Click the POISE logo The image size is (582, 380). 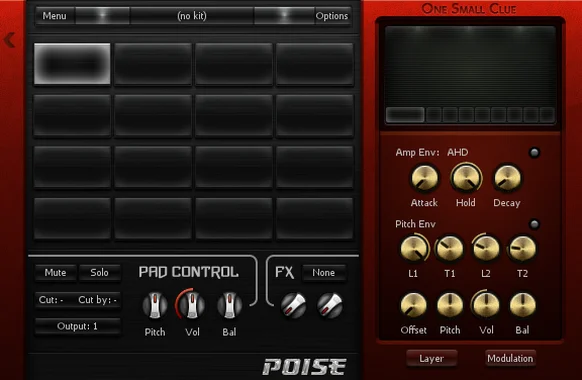[x=304, y=367]
